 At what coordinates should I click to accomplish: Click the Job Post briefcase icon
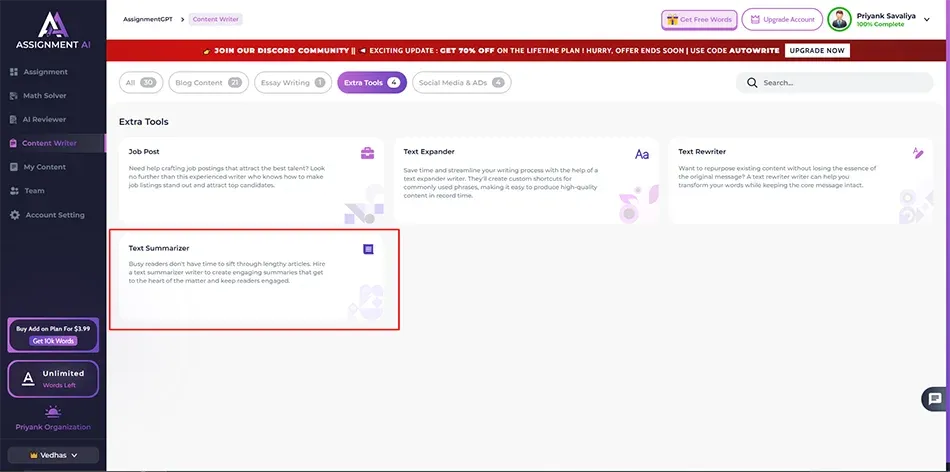(368, 153)
